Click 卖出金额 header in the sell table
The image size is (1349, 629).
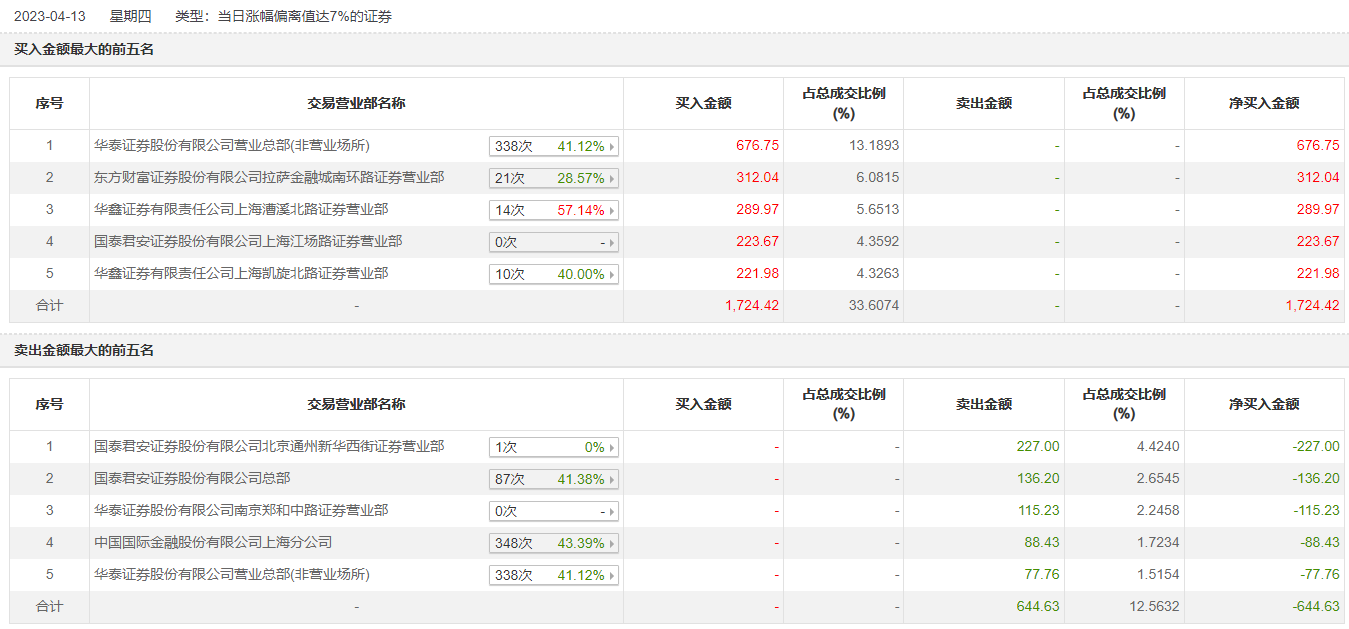coord(984,404)
